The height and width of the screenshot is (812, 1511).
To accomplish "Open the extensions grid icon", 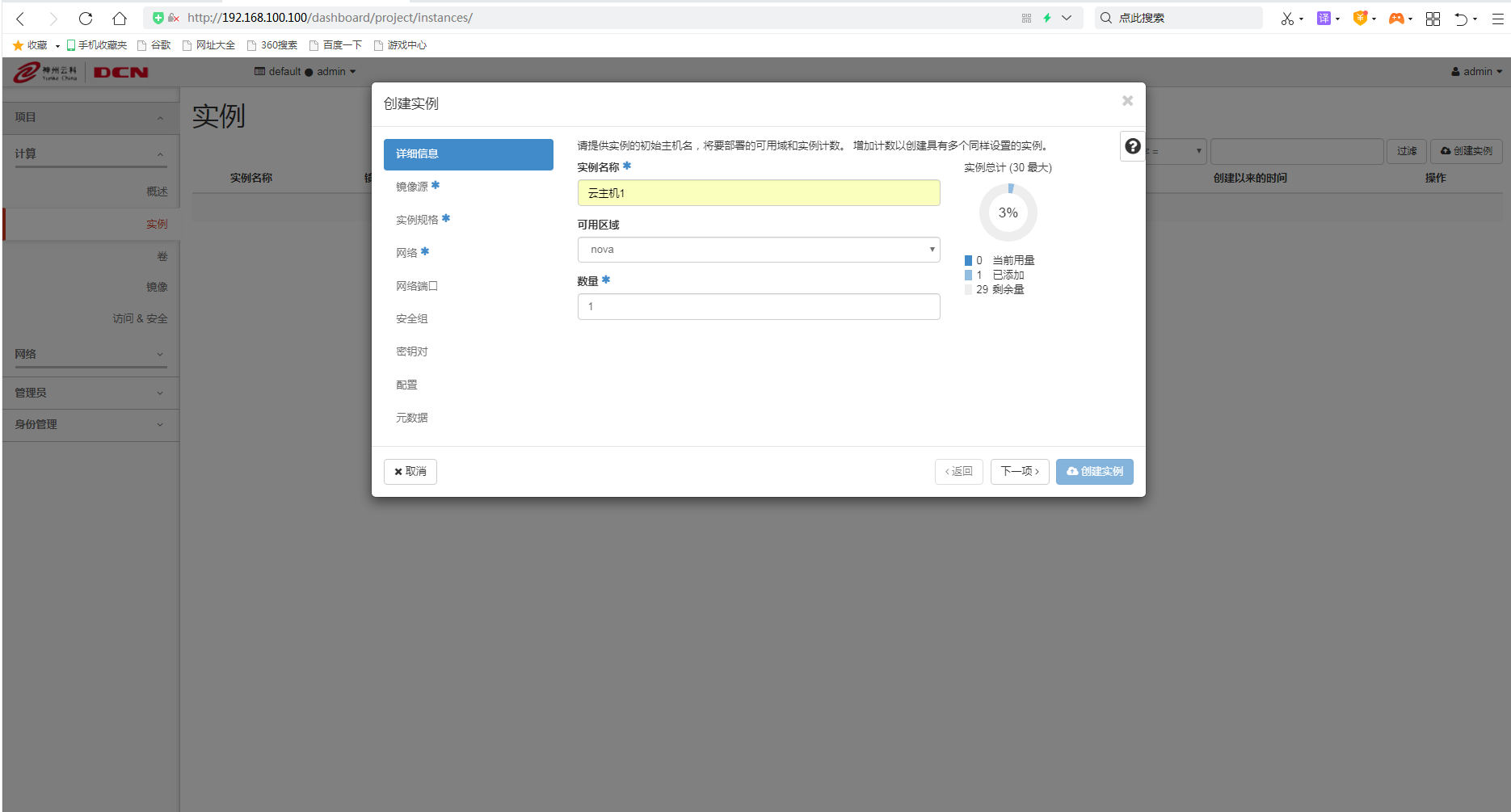I will pos(1433,18).
